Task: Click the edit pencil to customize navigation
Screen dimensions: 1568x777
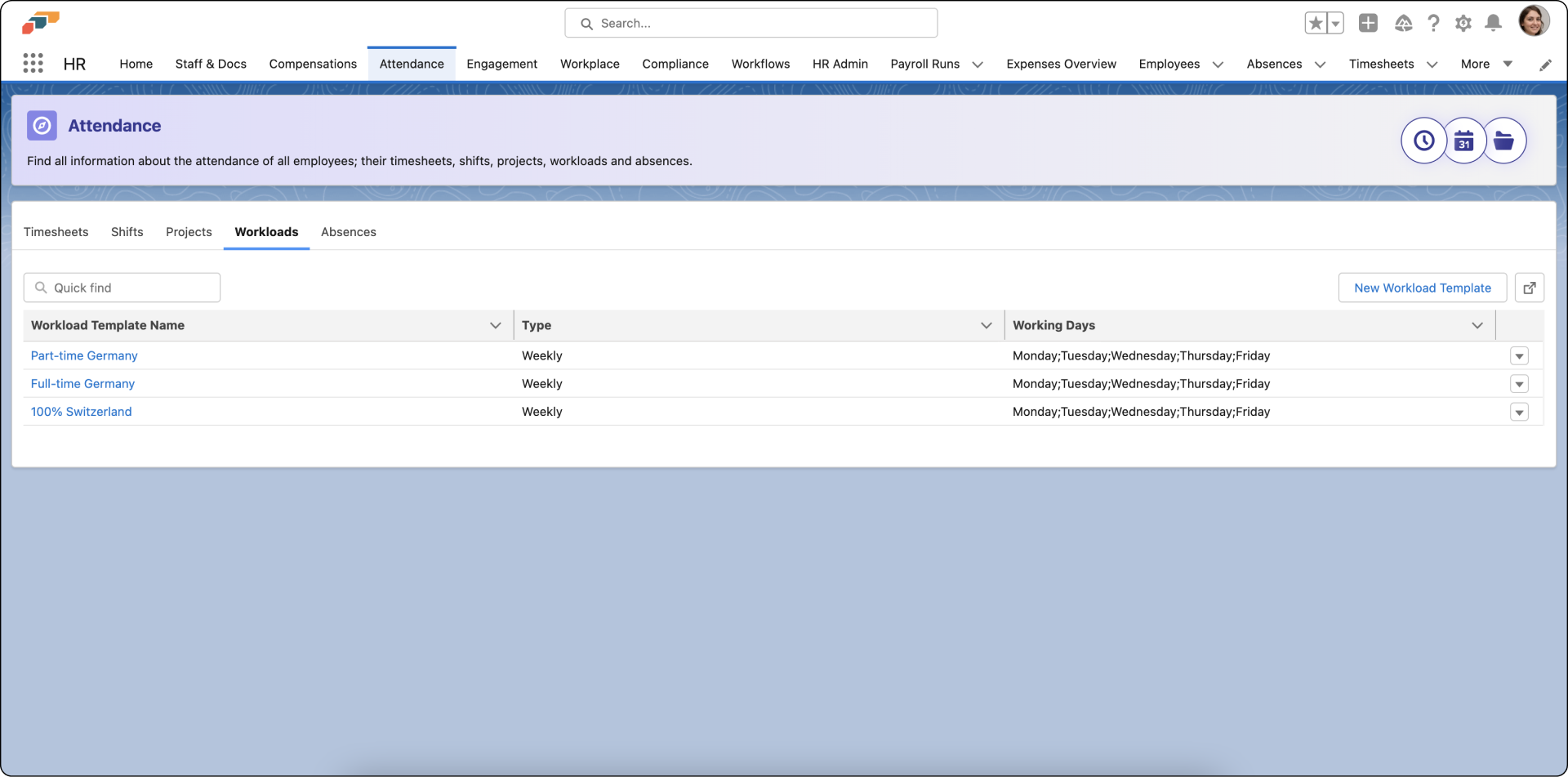Action: 1545,65
